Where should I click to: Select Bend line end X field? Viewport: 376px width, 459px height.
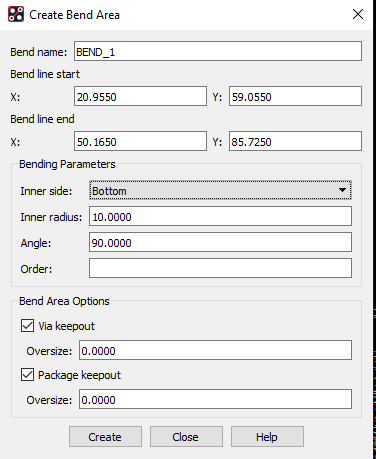click(x=140, y=141)
